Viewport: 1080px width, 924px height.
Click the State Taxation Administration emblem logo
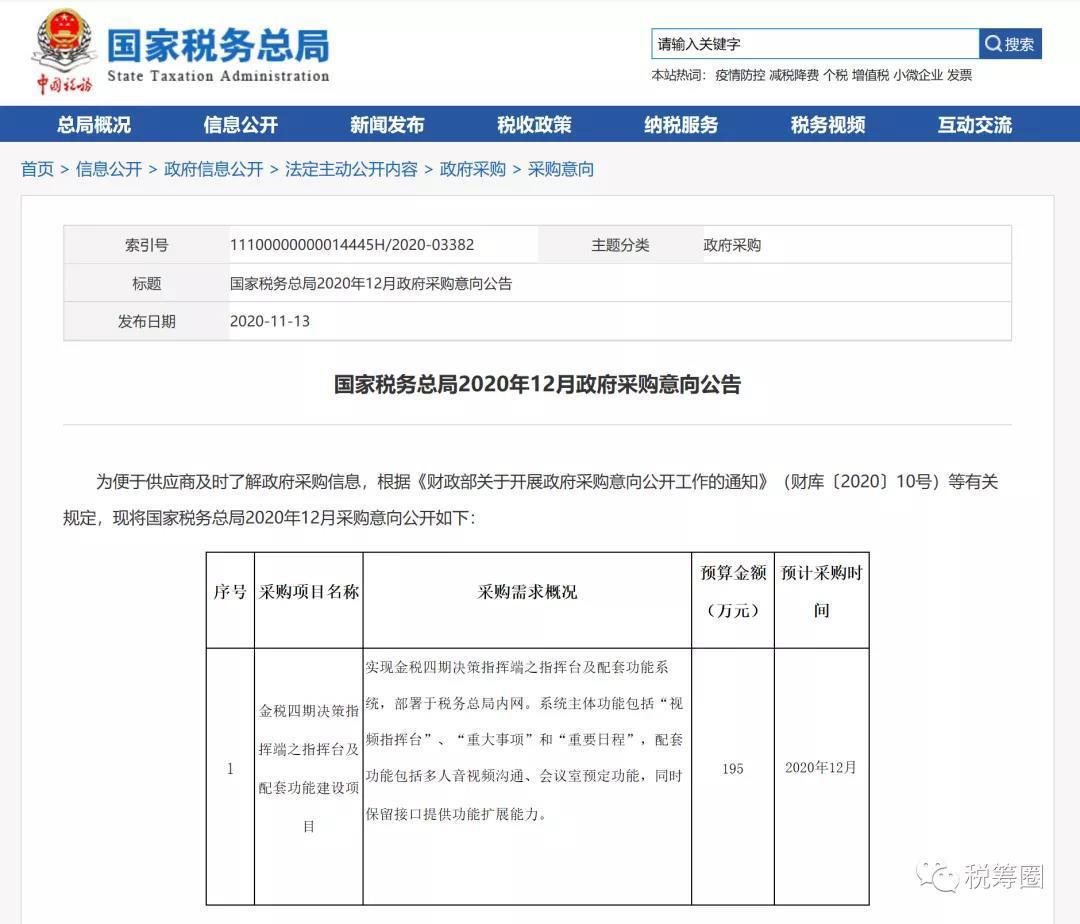point(63,51)
